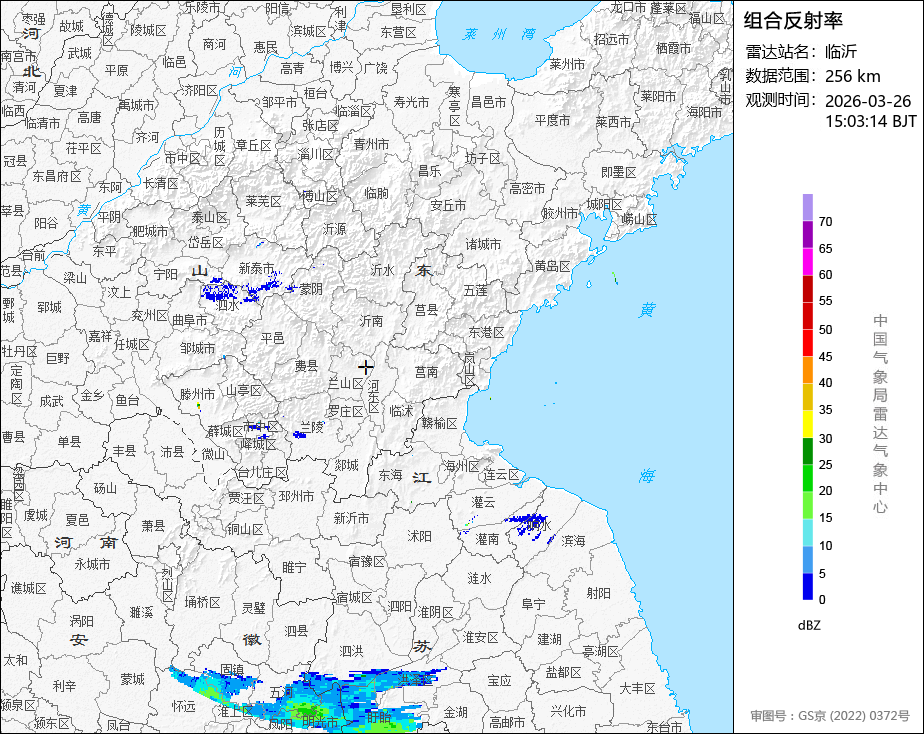Click the 曲阜市 map label
The width and height of the screenshot is (924, 734).
click(189, 320)
